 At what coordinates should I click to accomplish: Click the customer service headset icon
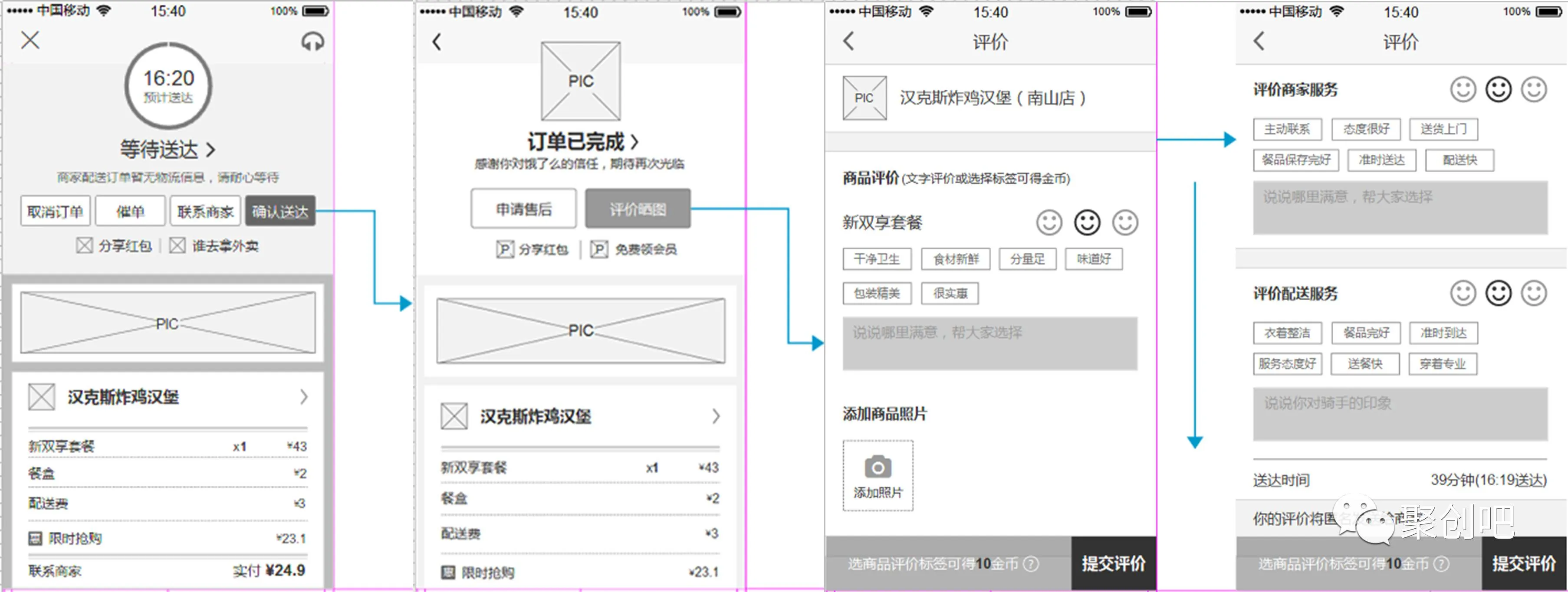tap(312, 41)
